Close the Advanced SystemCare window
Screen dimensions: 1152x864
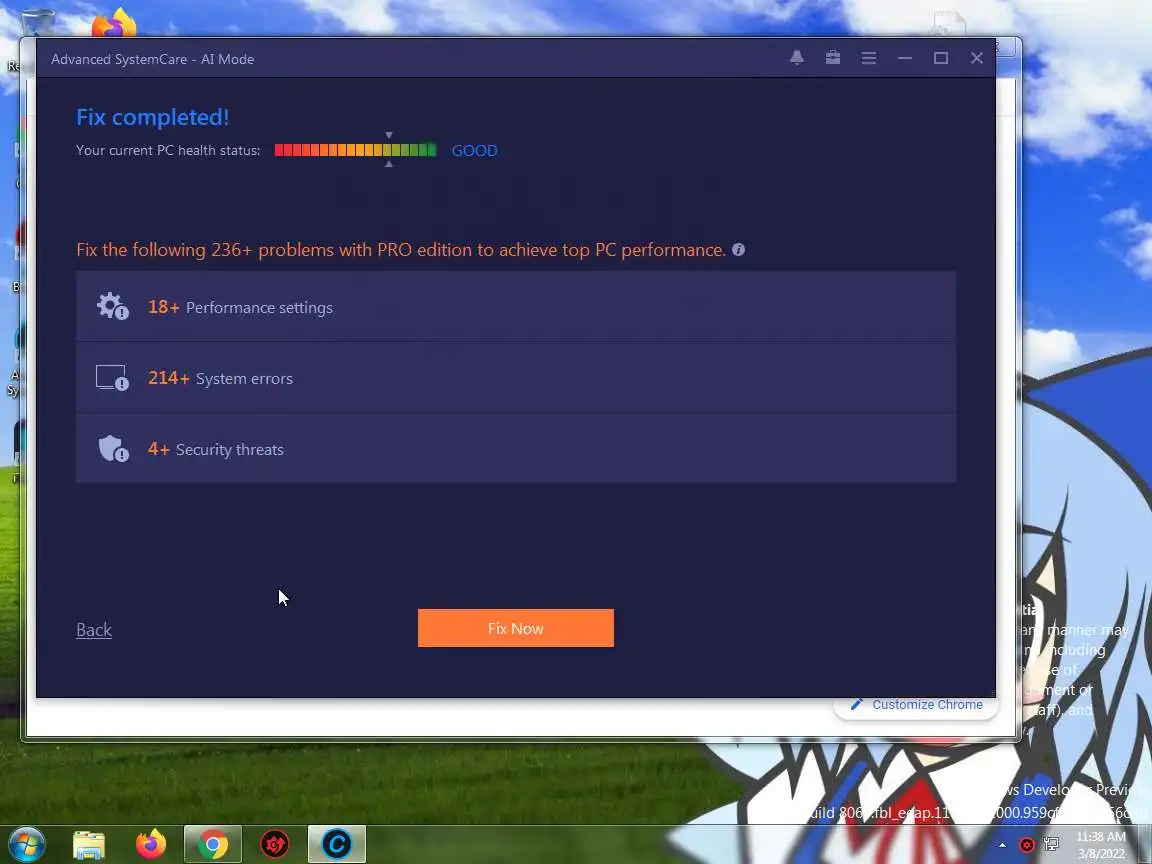pyautogui.click(x=976, y=58)
